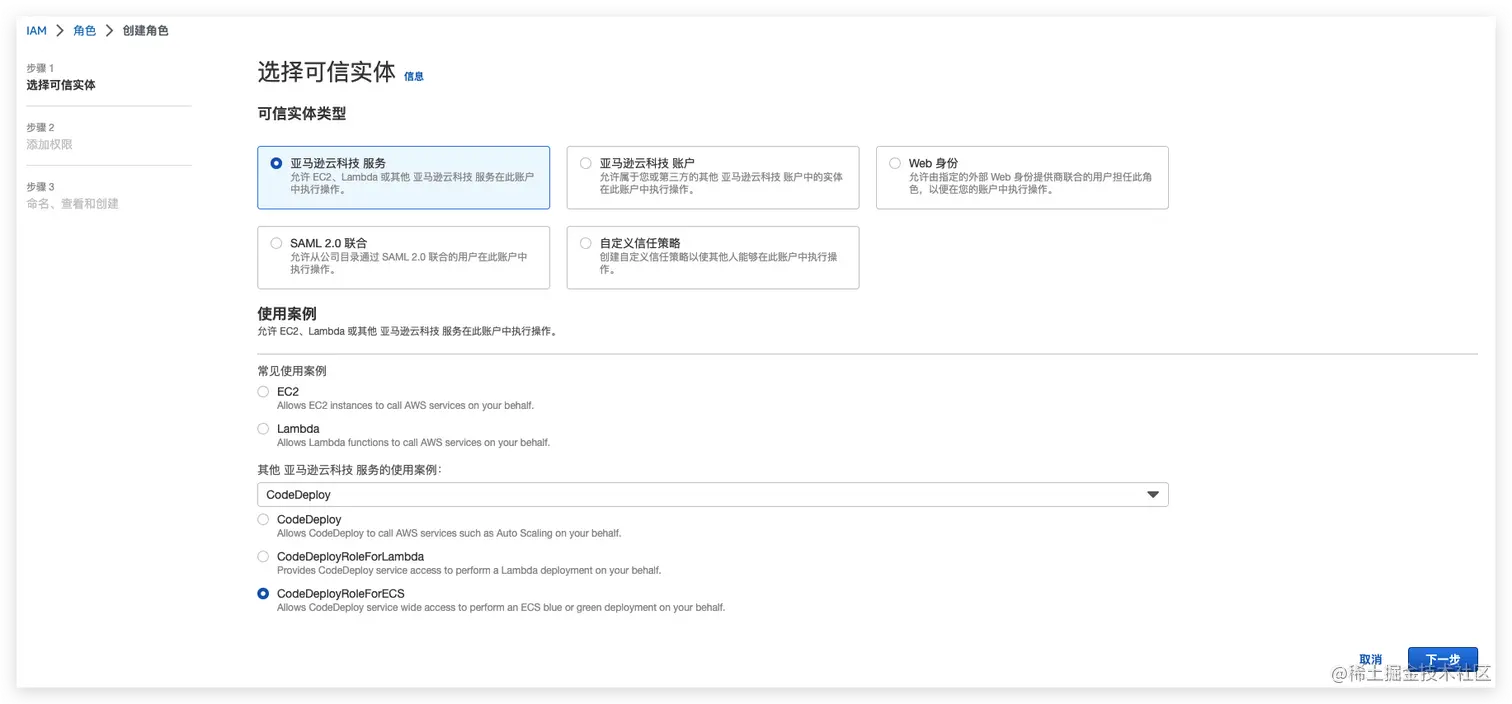Screen dimensions: 1512x704
Task: Click the 常见使用案例 label
Action: pyautogui.click(x=292, y=371)
